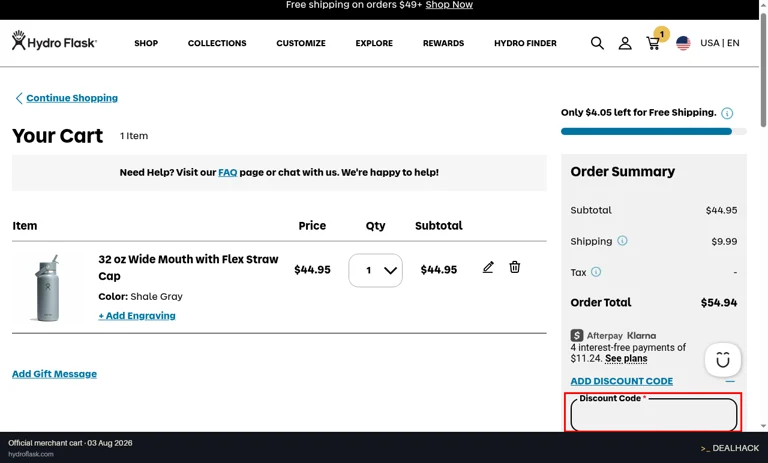Screen dimensions: 768x463
Task: Click the 'Color: Shale Gray' text
Action: click(x=141, y=296)
